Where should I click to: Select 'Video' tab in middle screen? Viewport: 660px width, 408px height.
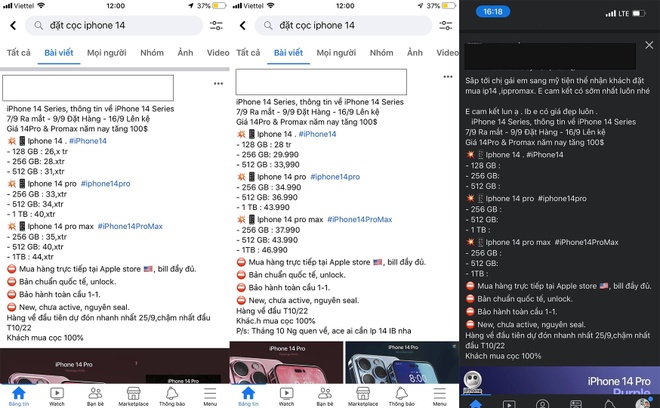click(x=447, y=53)
